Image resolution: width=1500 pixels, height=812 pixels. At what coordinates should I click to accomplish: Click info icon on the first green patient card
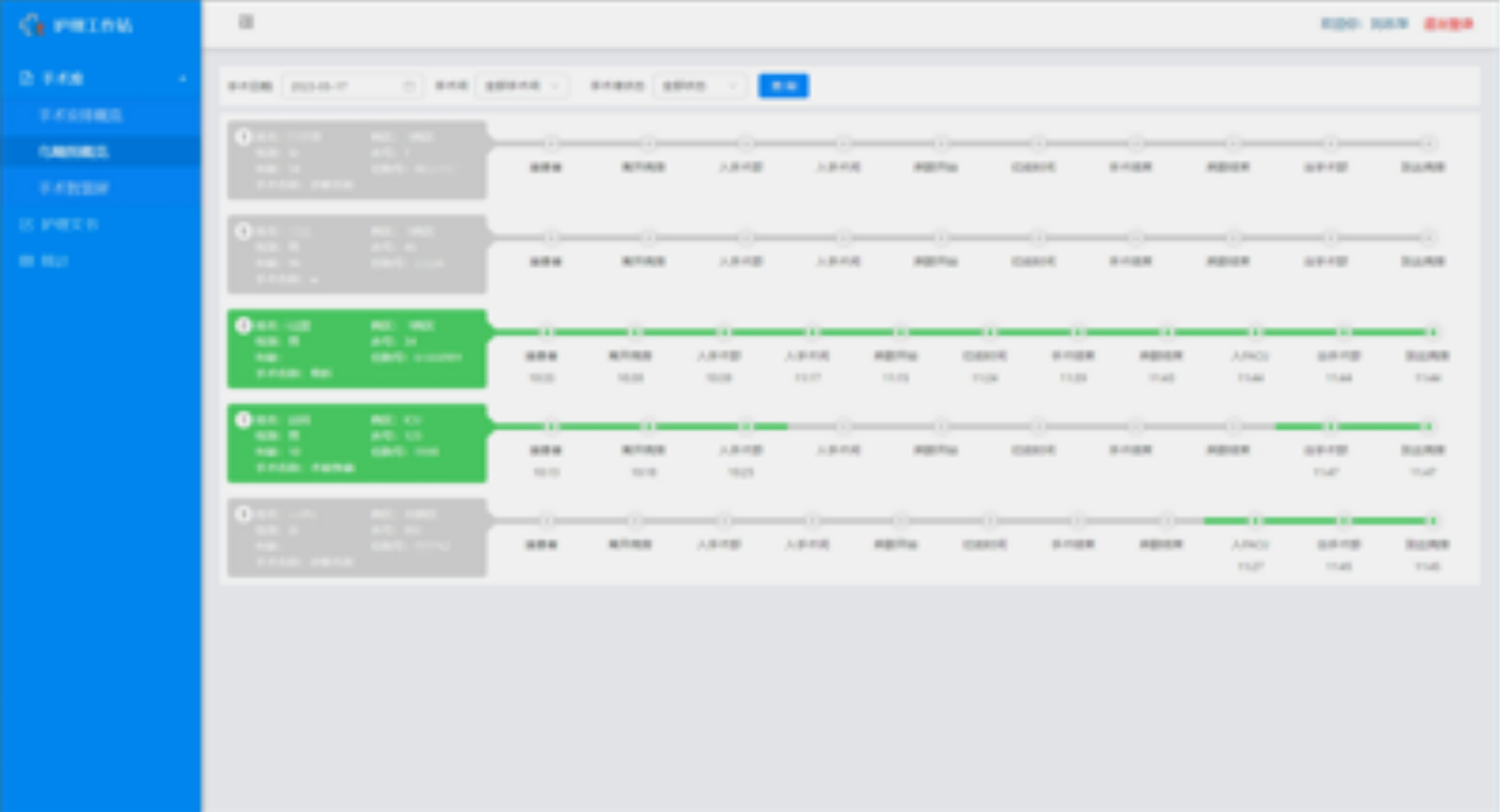point(243,325)
